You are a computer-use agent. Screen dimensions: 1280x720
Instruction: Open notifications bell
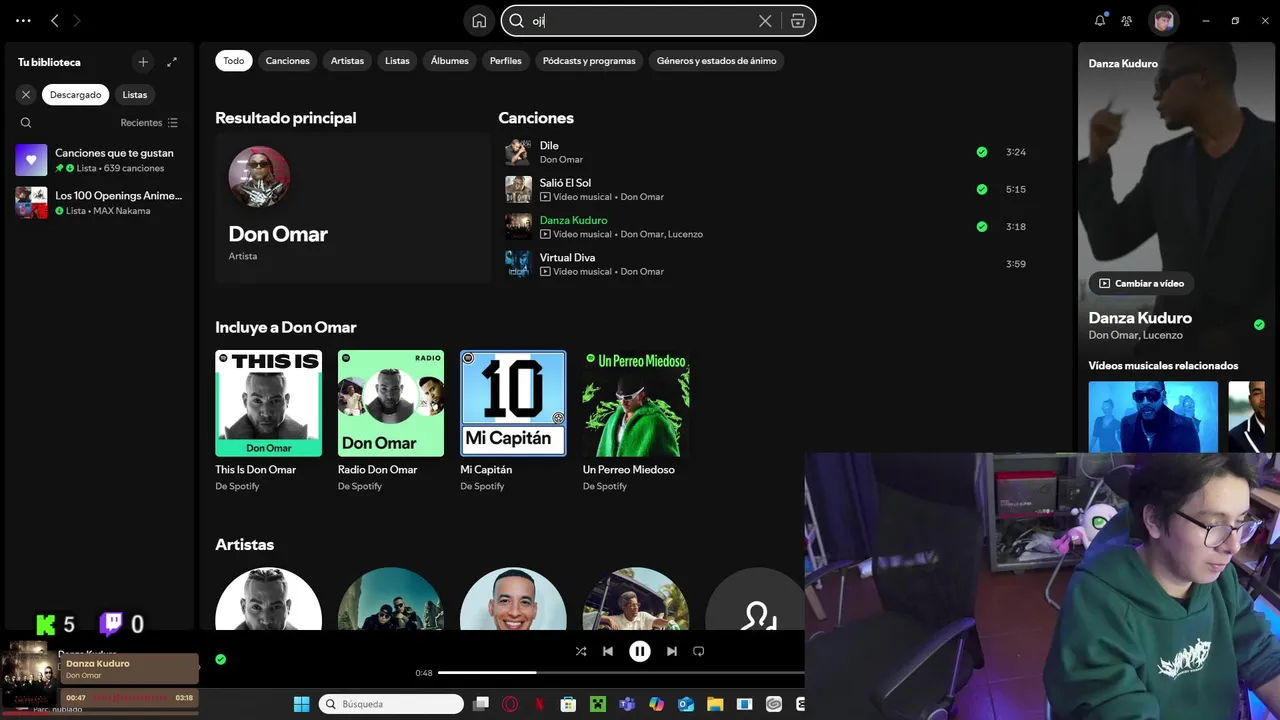pos(1100,20)
